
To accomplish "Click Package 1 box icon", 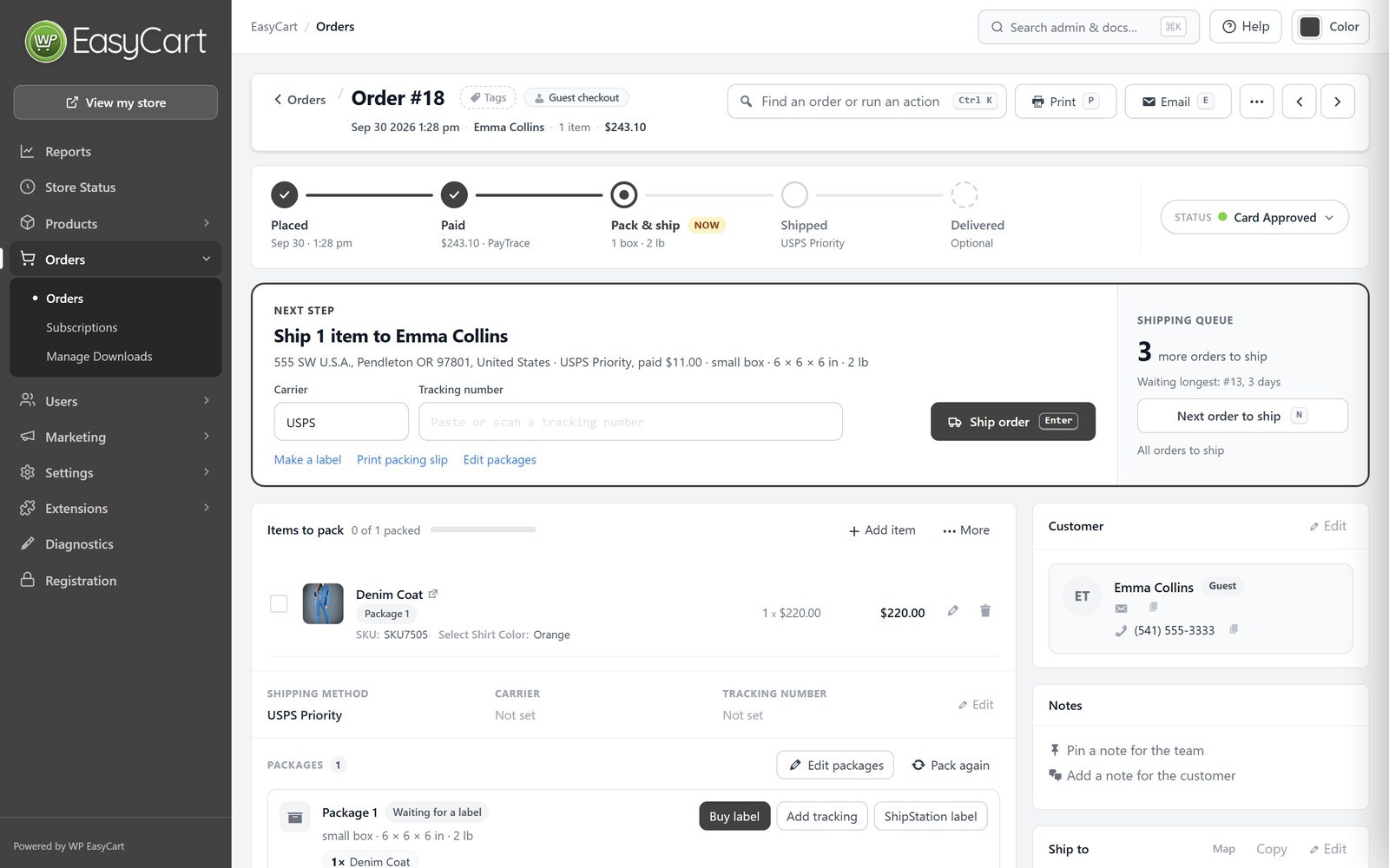I will click(295, 818).
